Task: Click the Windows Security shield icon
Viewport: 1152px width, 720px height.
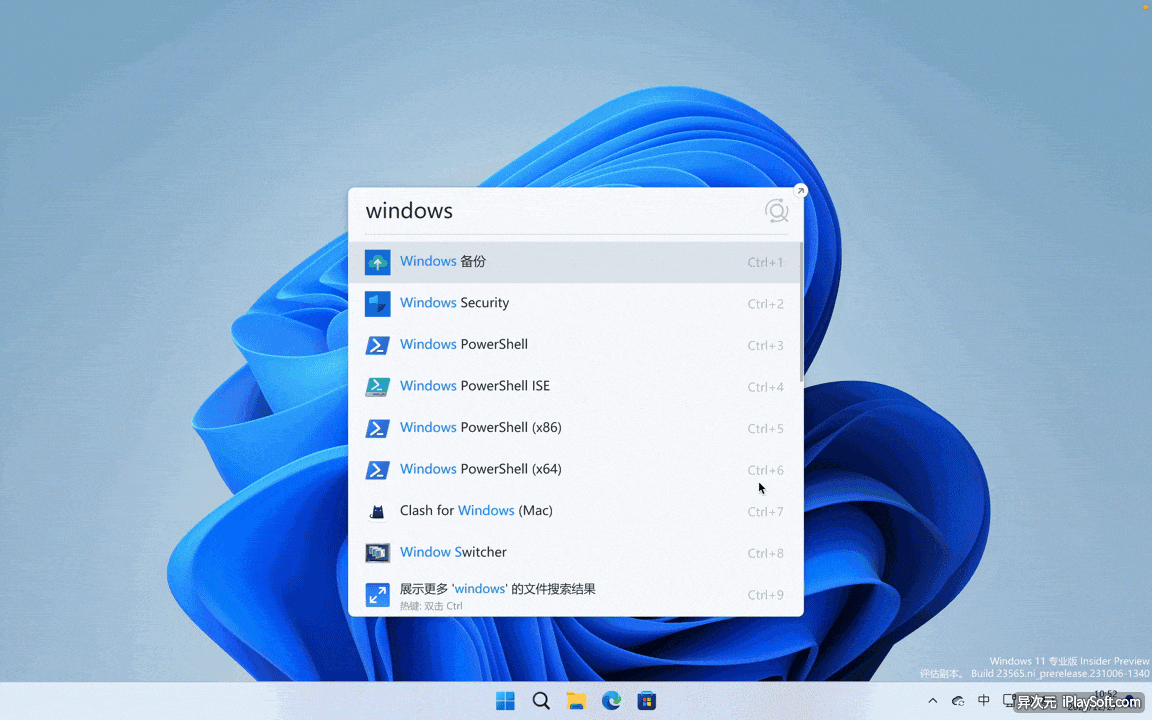Action: [378, 303]
